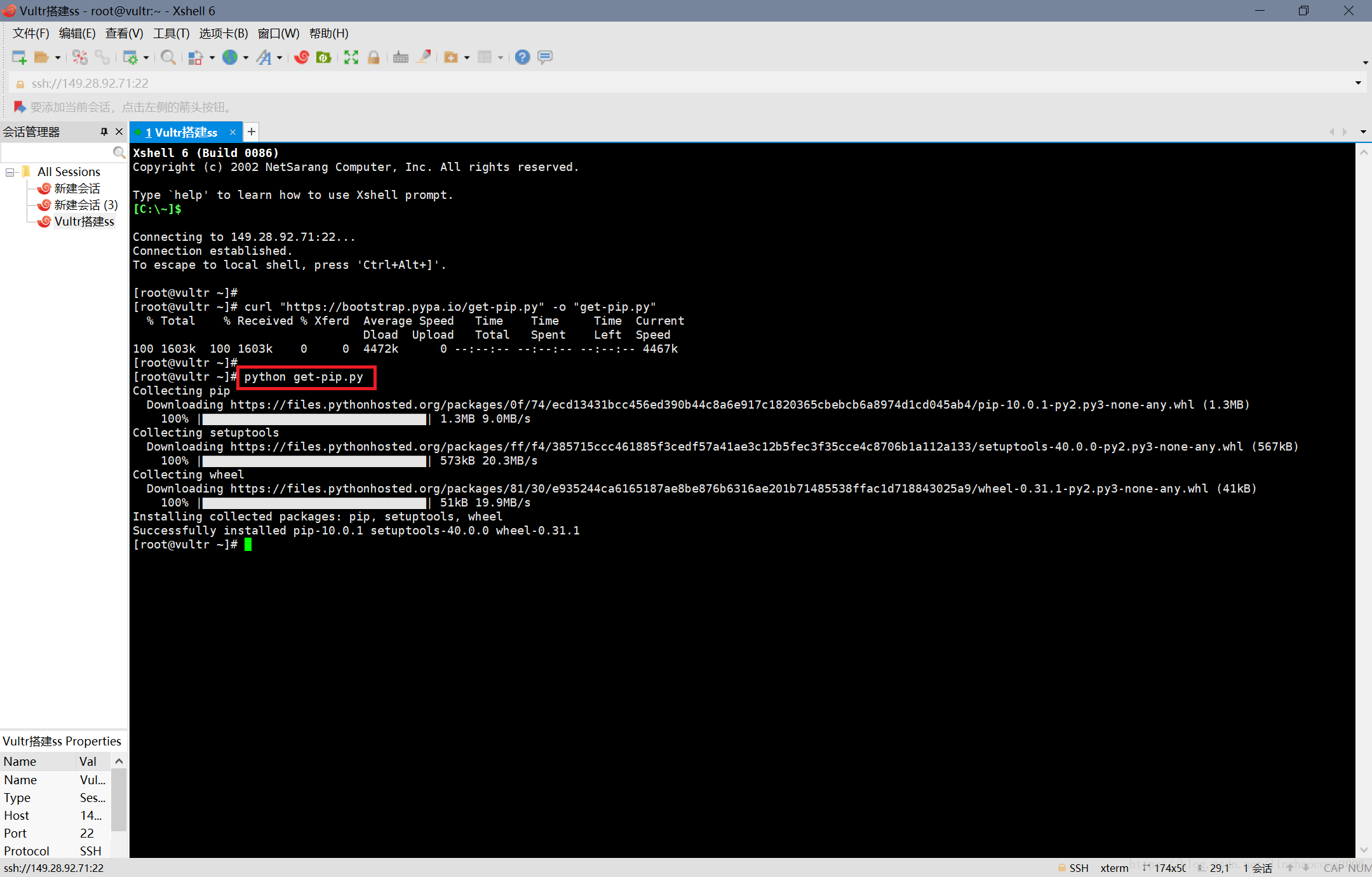Viewport: 1372px width, 877px height.
Task: Open the 查看(V) menu
Action: point(124,34)
